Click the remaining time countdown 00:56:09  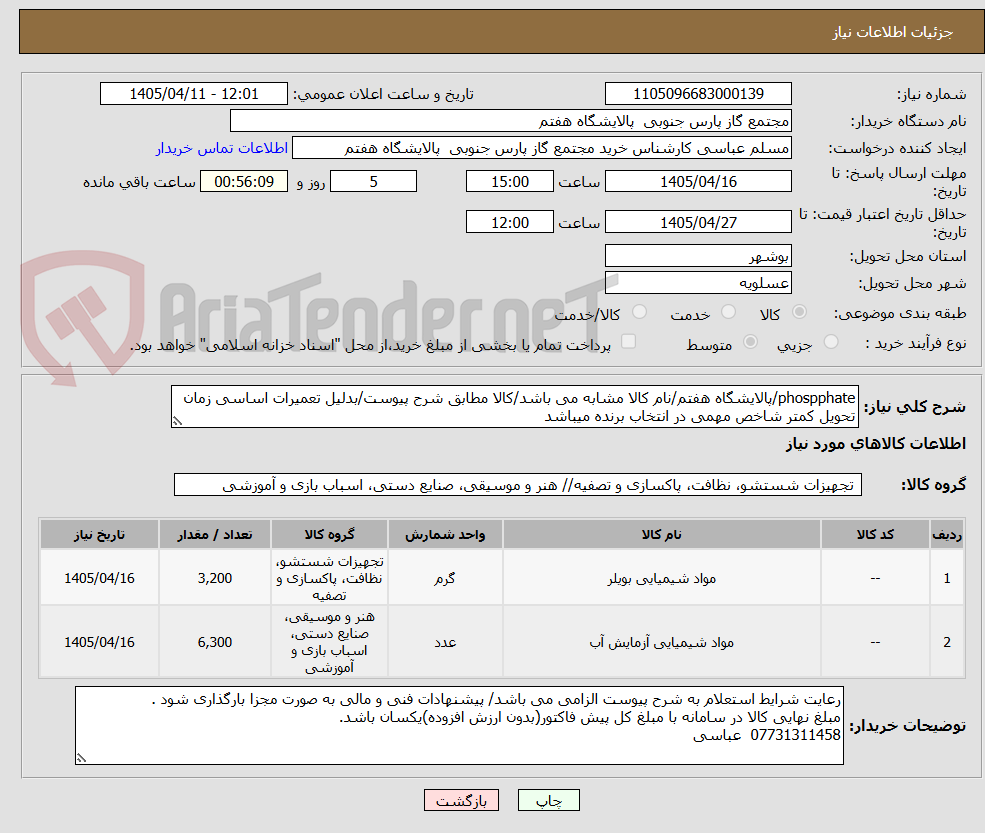pos(244,182)
